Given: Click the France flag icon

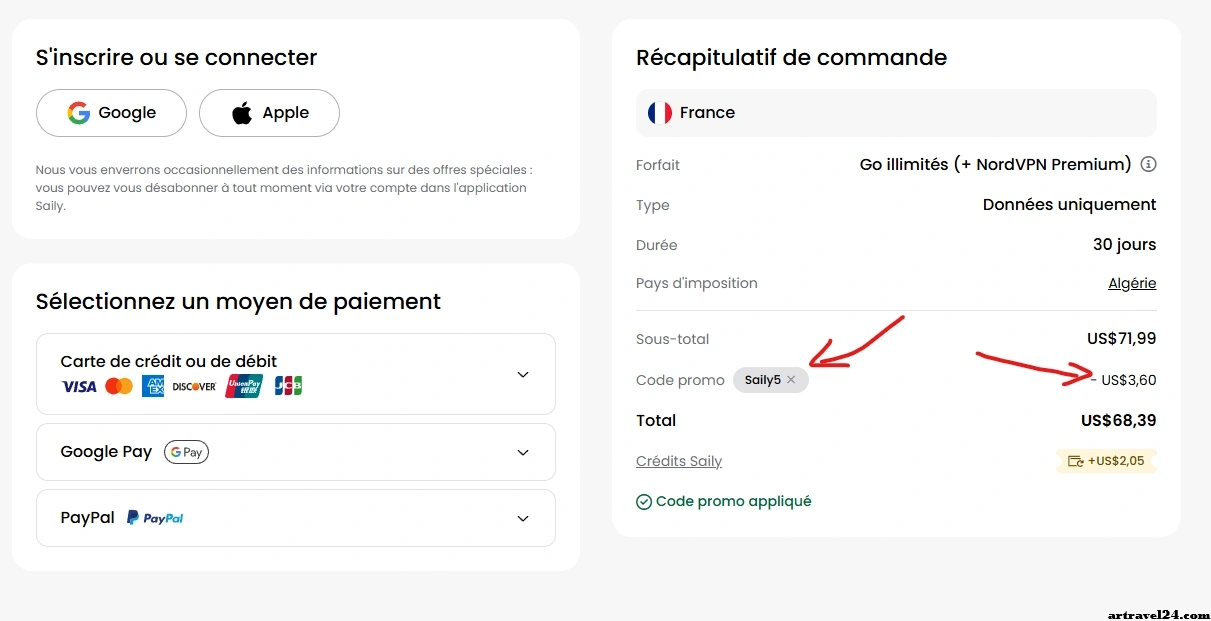Looking at the screenshot, I should pos(659,113).
